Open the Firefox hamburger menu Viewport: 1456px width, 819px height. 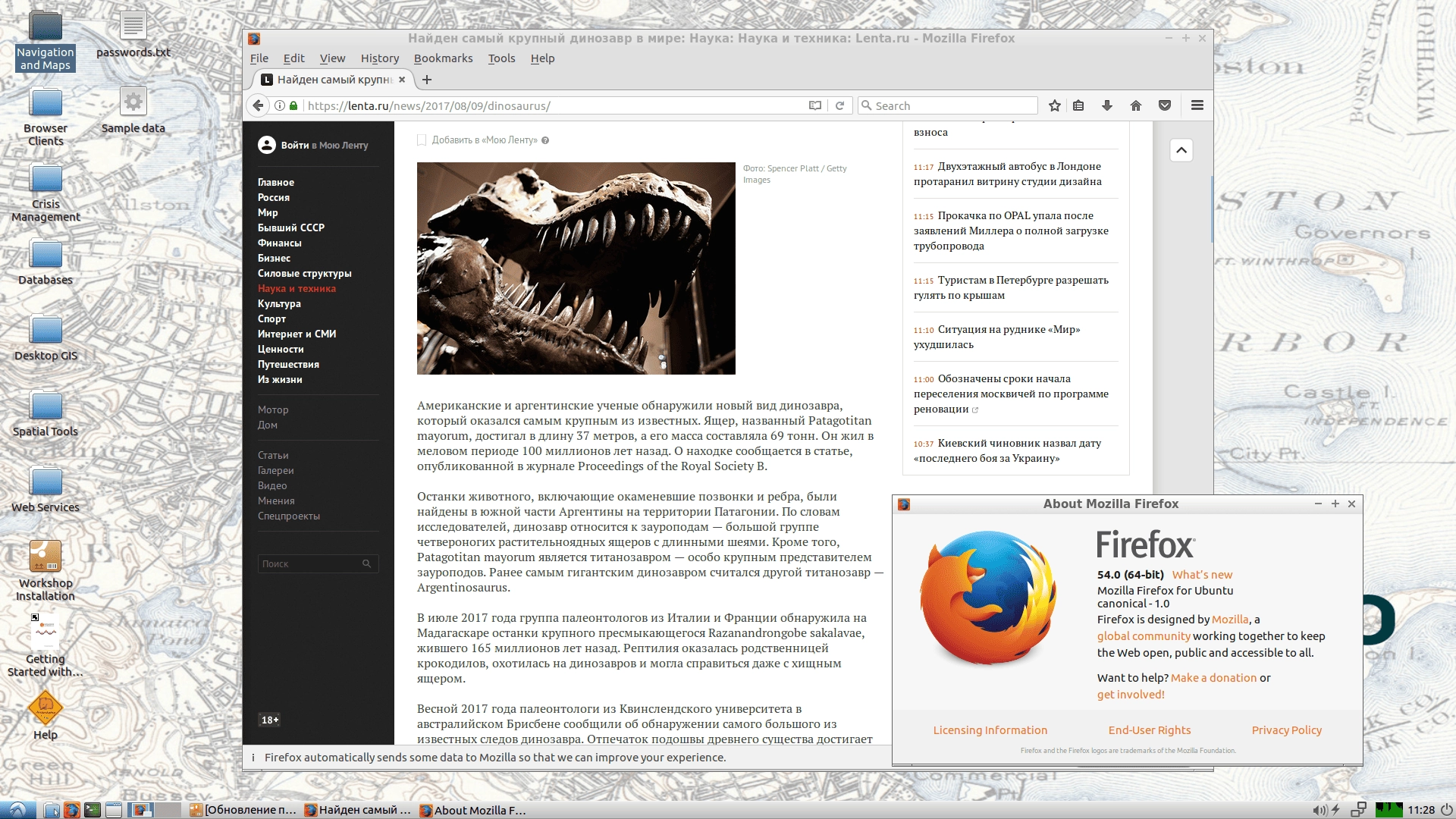[x=1197, y=105]
